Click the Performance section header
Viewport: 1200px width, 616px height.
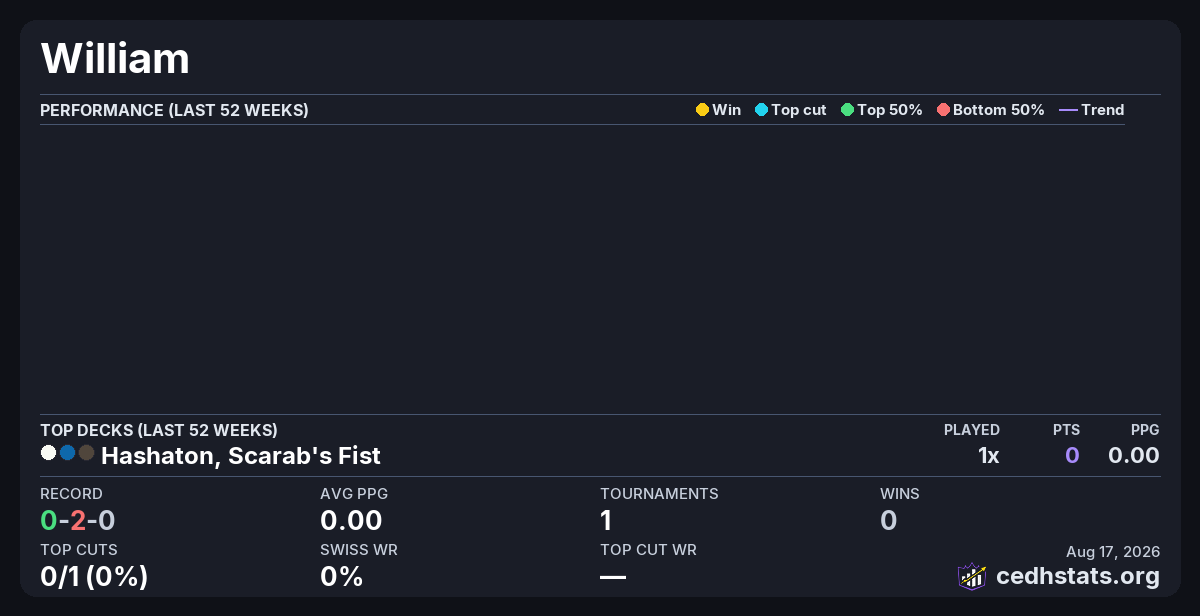coord(174,110)
